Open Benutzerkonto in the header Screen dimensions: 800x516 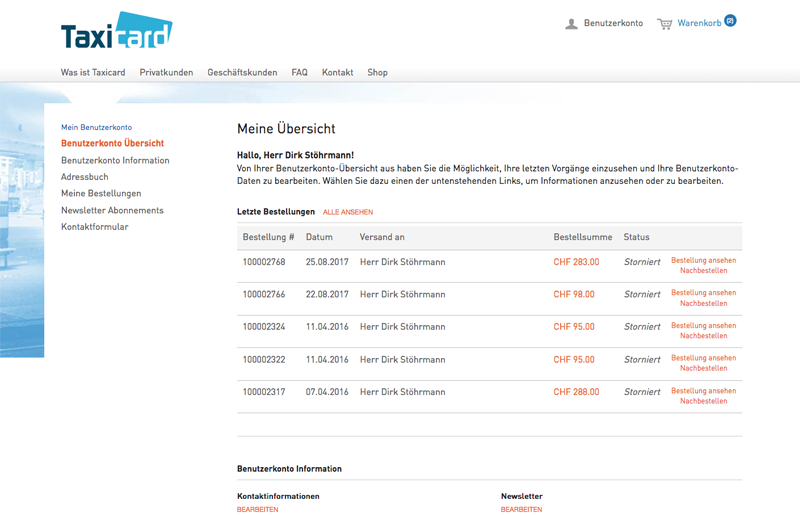613,23
